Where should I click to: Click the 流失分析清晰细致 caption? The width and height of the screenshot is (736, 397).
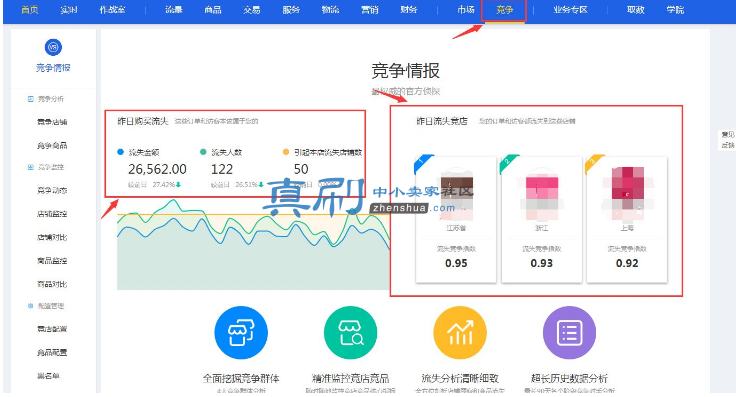pyautogui.click(x=460, y=378)
